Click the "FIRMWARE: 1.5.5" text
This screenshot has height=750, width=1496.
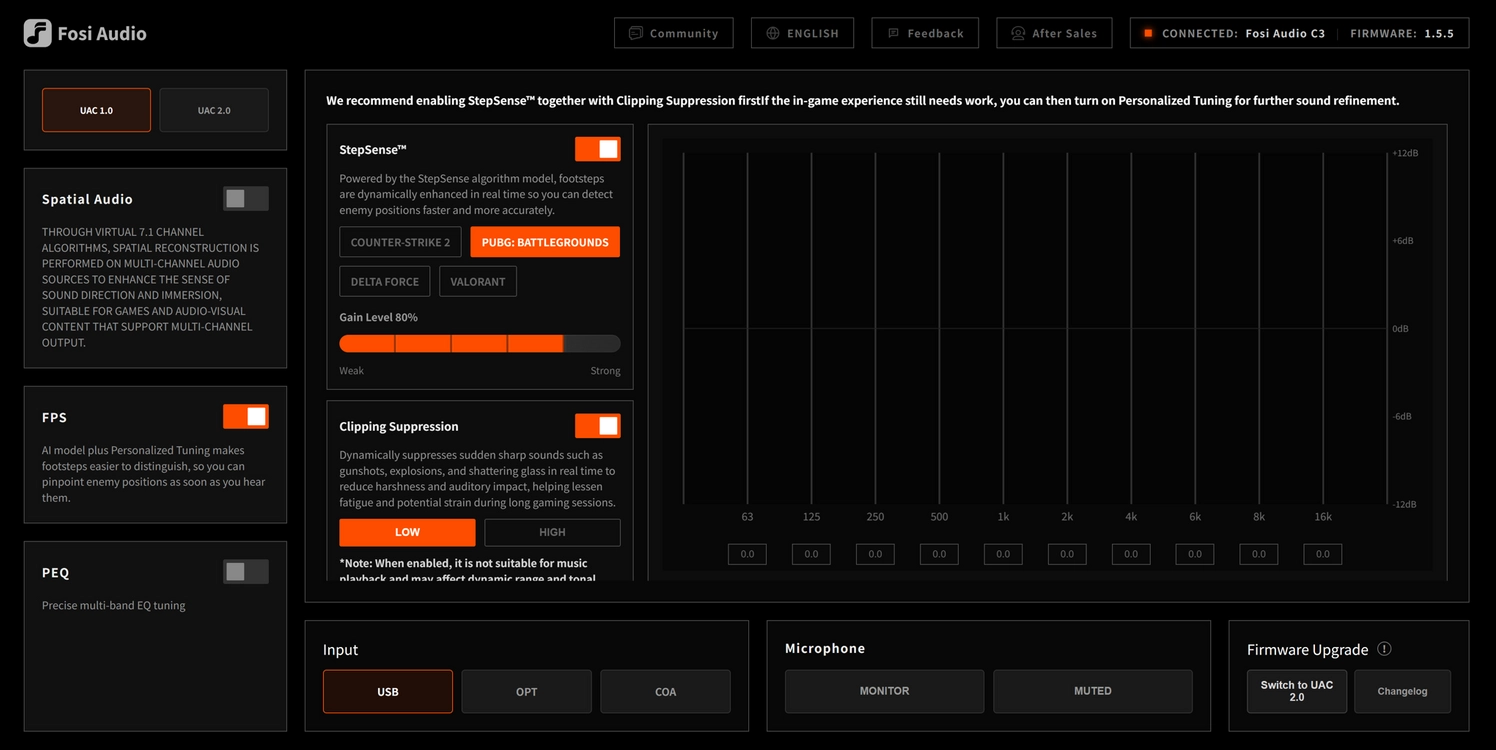[x=1402, y=33]
